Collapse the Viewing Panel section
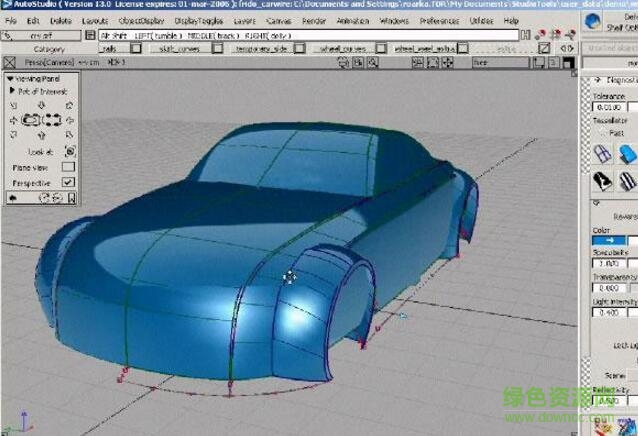Viewport: 638px width, 436px height. click(10, 78)
